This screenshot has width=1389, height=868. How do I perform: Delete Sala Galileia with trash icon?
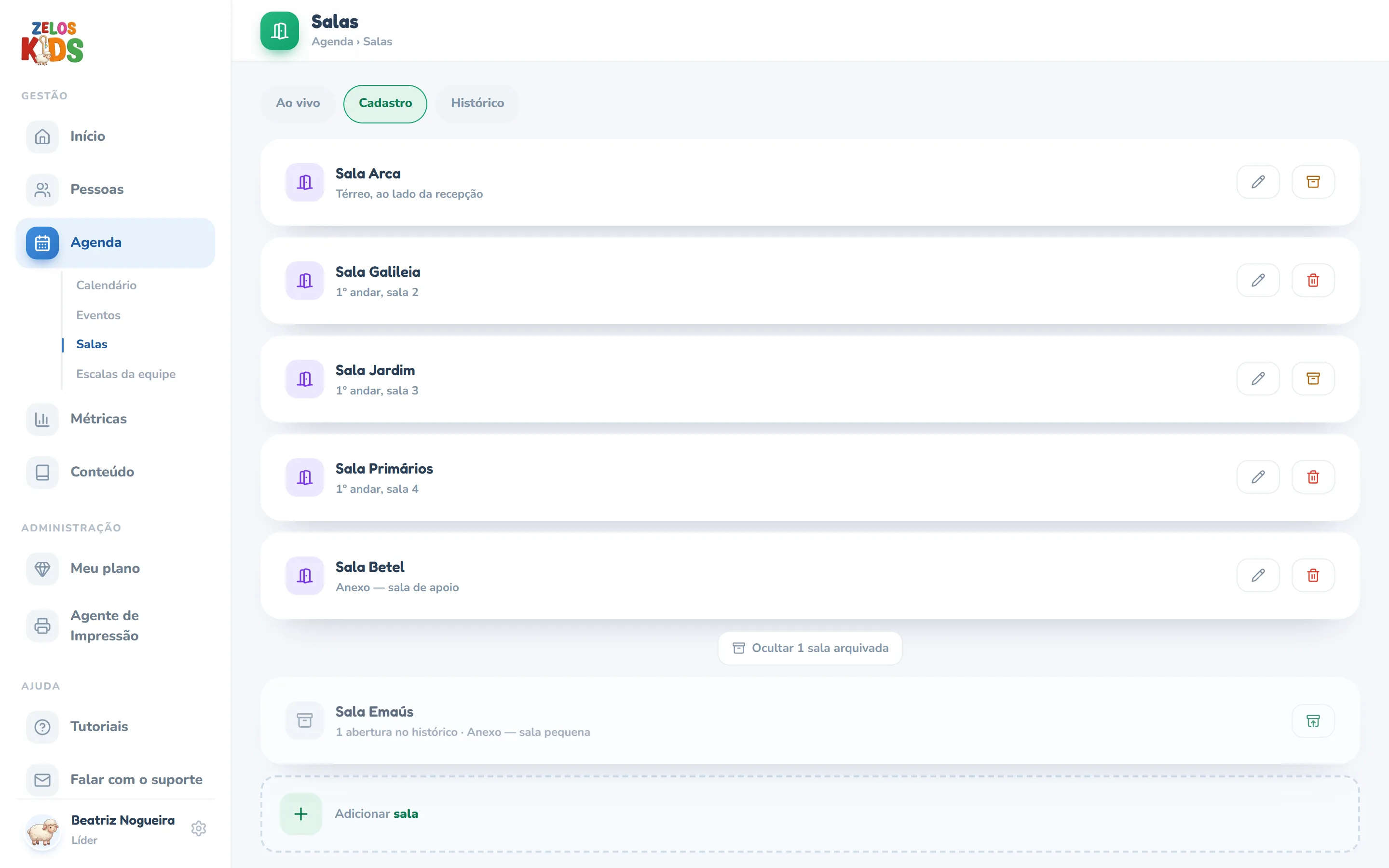point(1313,280)
